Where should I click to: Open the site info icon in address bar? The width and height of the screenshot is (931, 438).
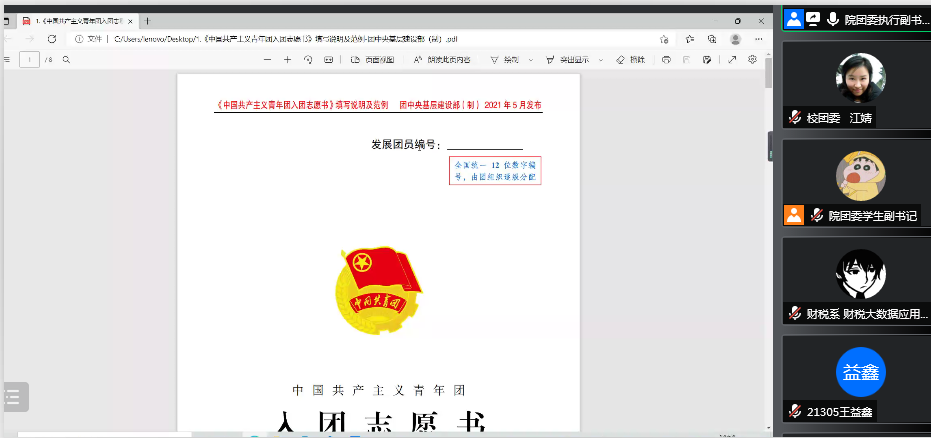[79, 39]
